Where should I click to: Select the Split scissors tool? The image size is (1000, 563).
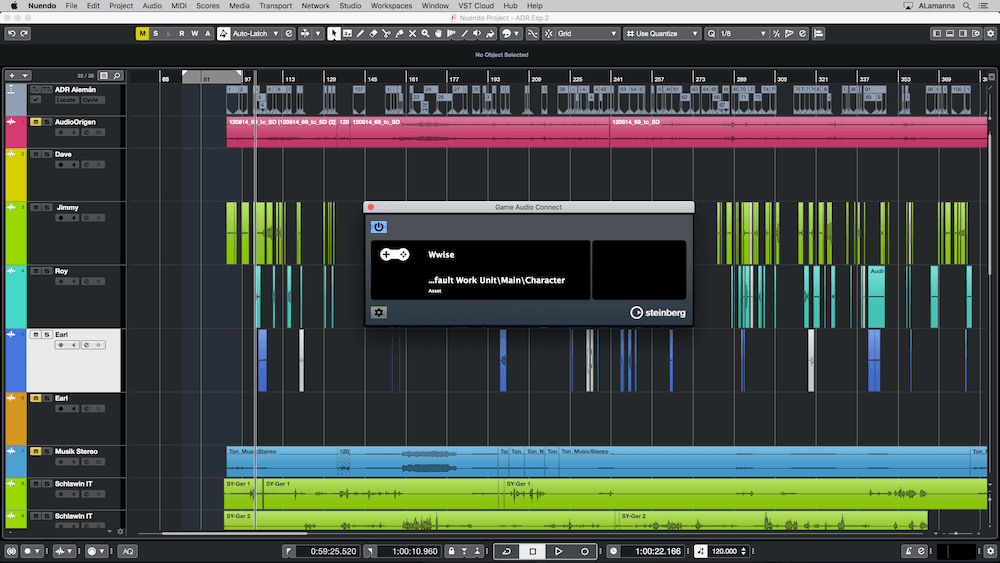[386, 33]
